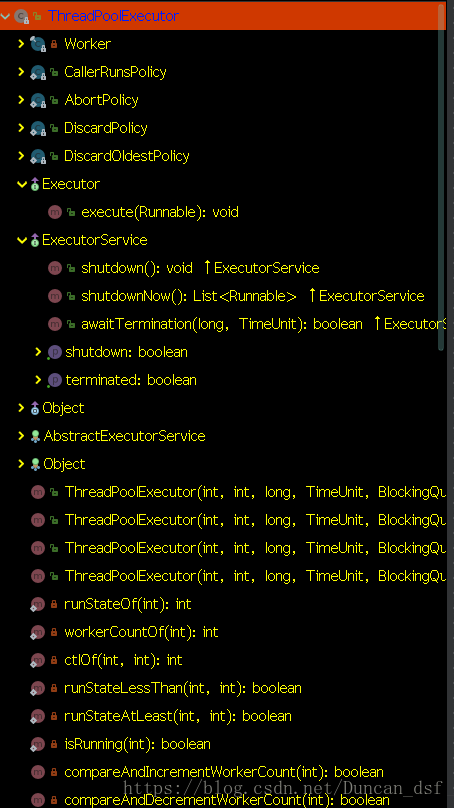
Task: Collapse the root ThreadPoolExecutor node
Action: tap(5, 16)
